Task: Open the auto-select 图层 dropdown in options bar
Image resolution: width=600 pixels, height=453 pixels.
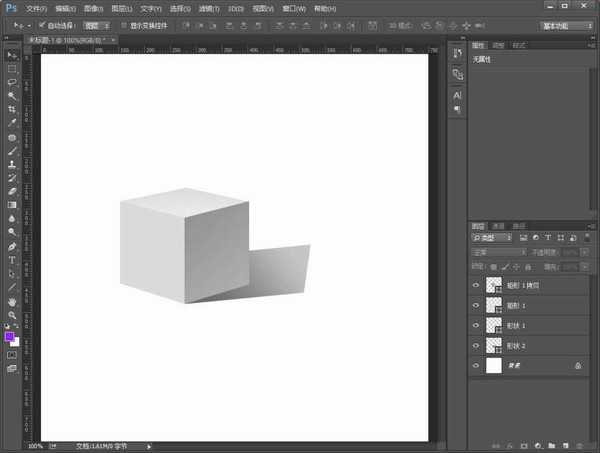Action: pyautogui.click(x=97, y=25)
